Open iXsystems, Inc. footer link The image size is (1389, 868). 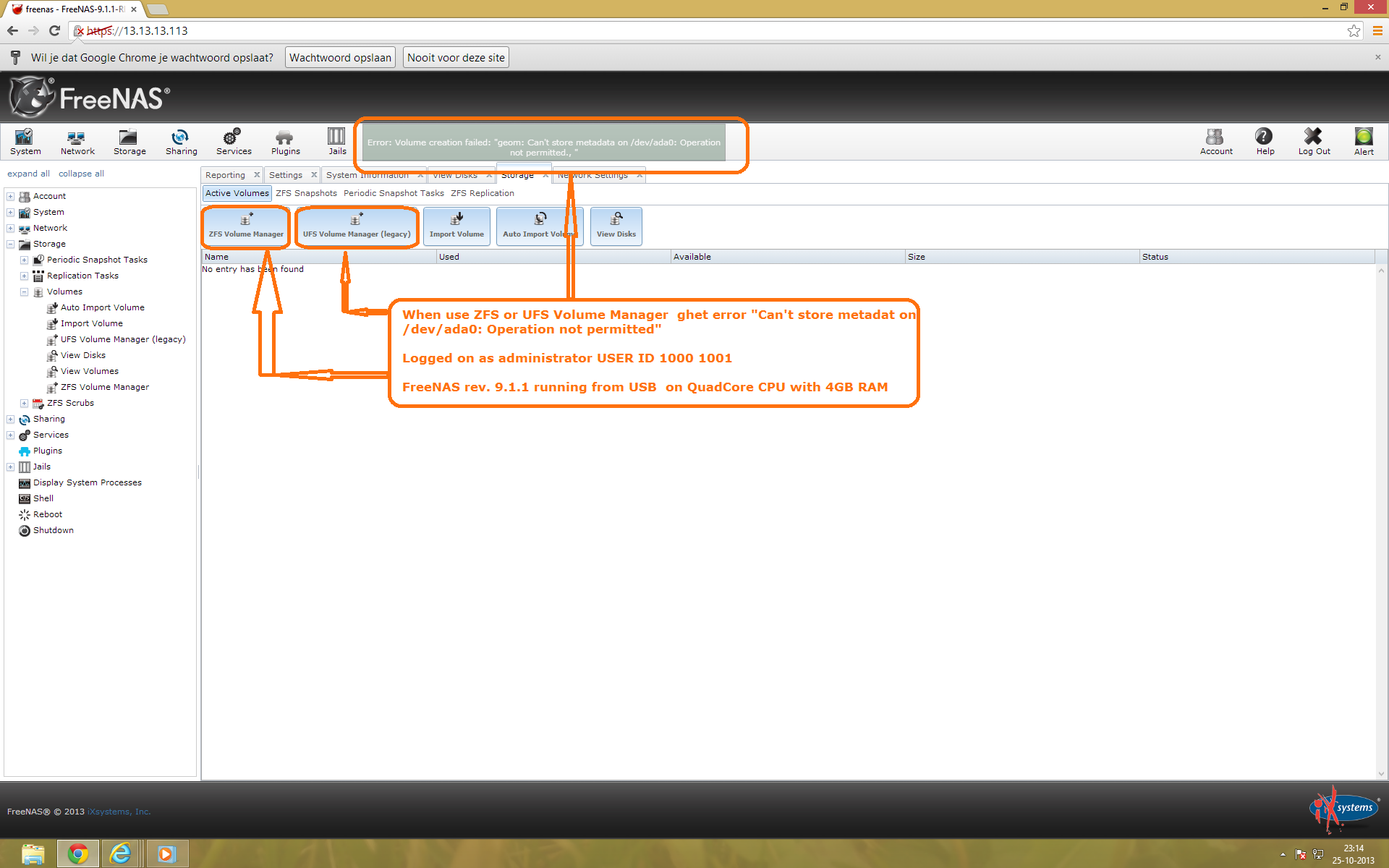point(119,812)
